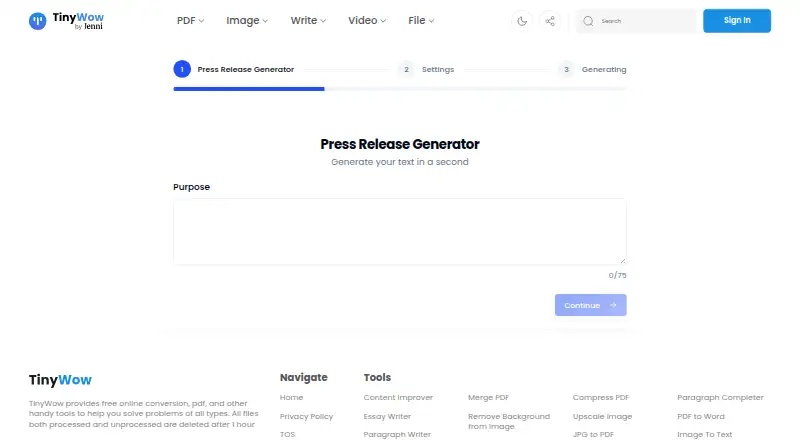Click the blue step progress bar
This screenshot has width=800, height=440.
coord(249,89)
